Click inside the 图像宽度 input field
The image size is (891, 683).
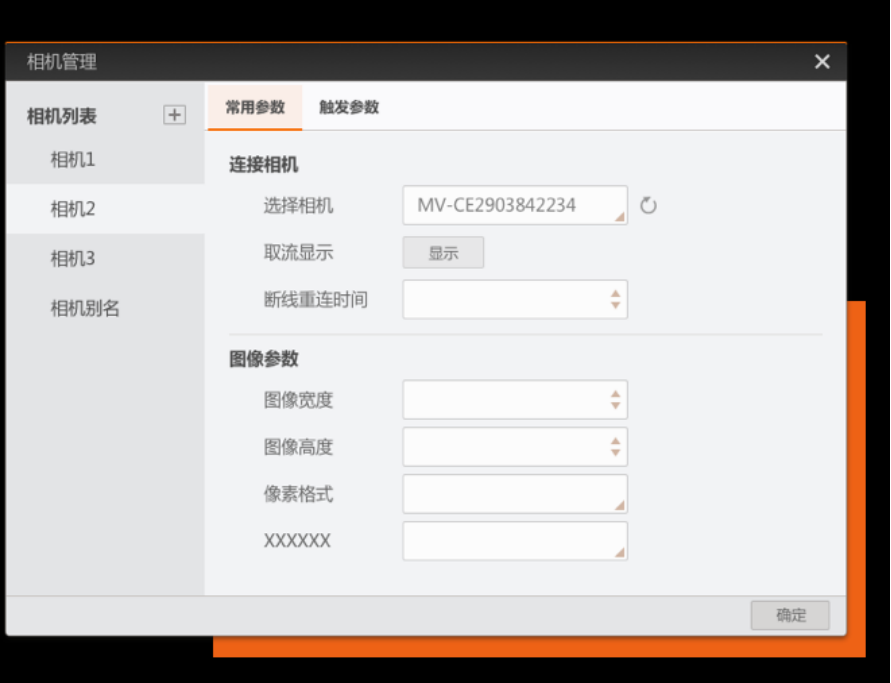[x=506, y=399]
